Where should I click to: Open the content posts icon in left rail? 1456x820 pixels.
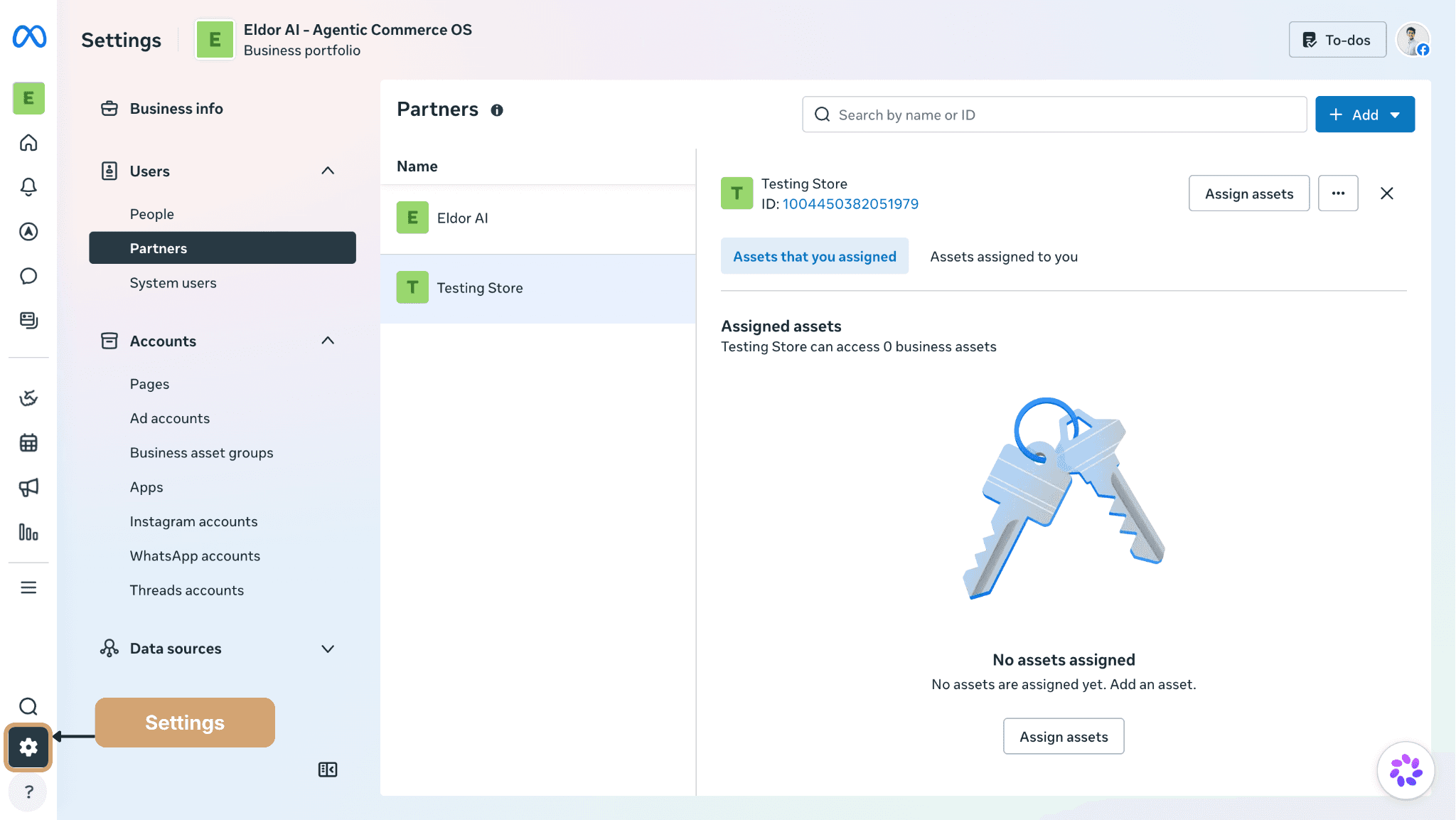click(x=28, y=320)
